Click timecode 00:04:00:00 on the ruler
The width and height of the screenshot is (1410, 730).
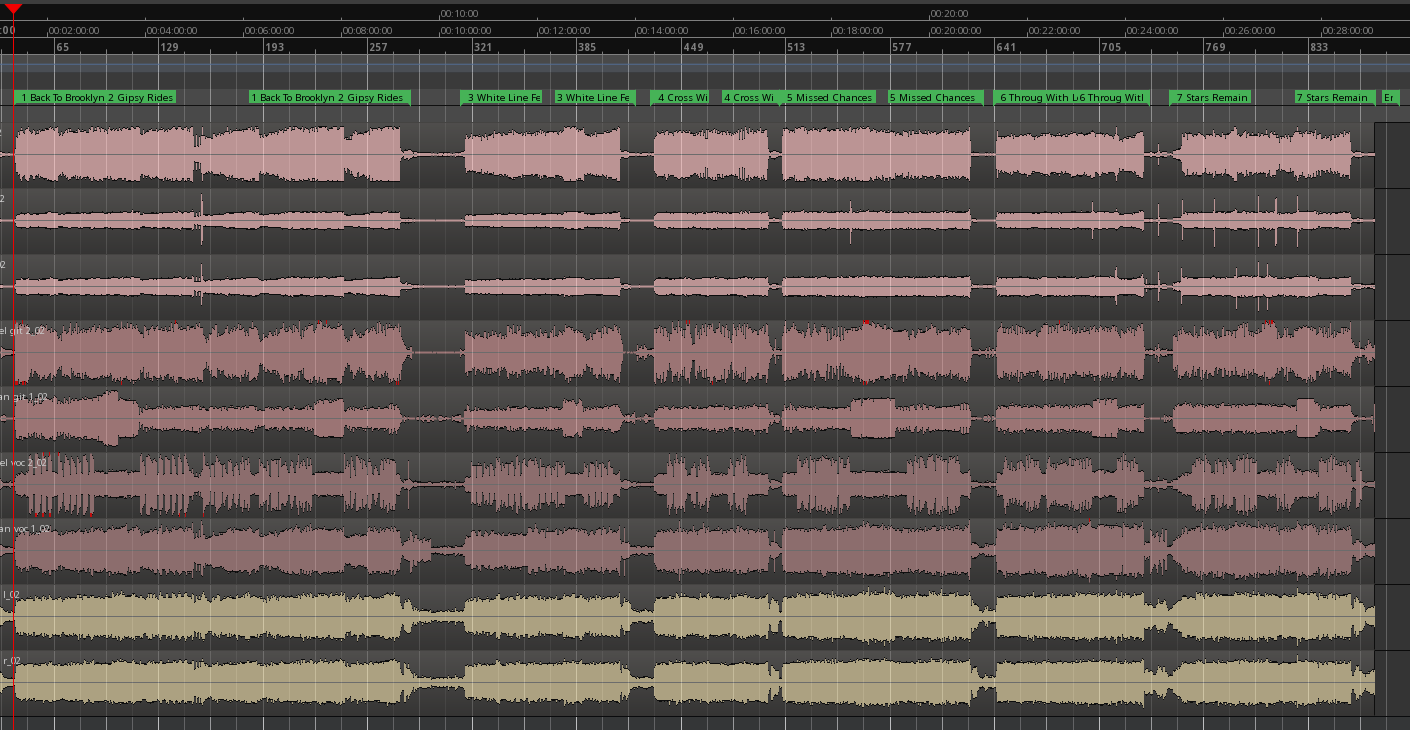pos(172,31)
